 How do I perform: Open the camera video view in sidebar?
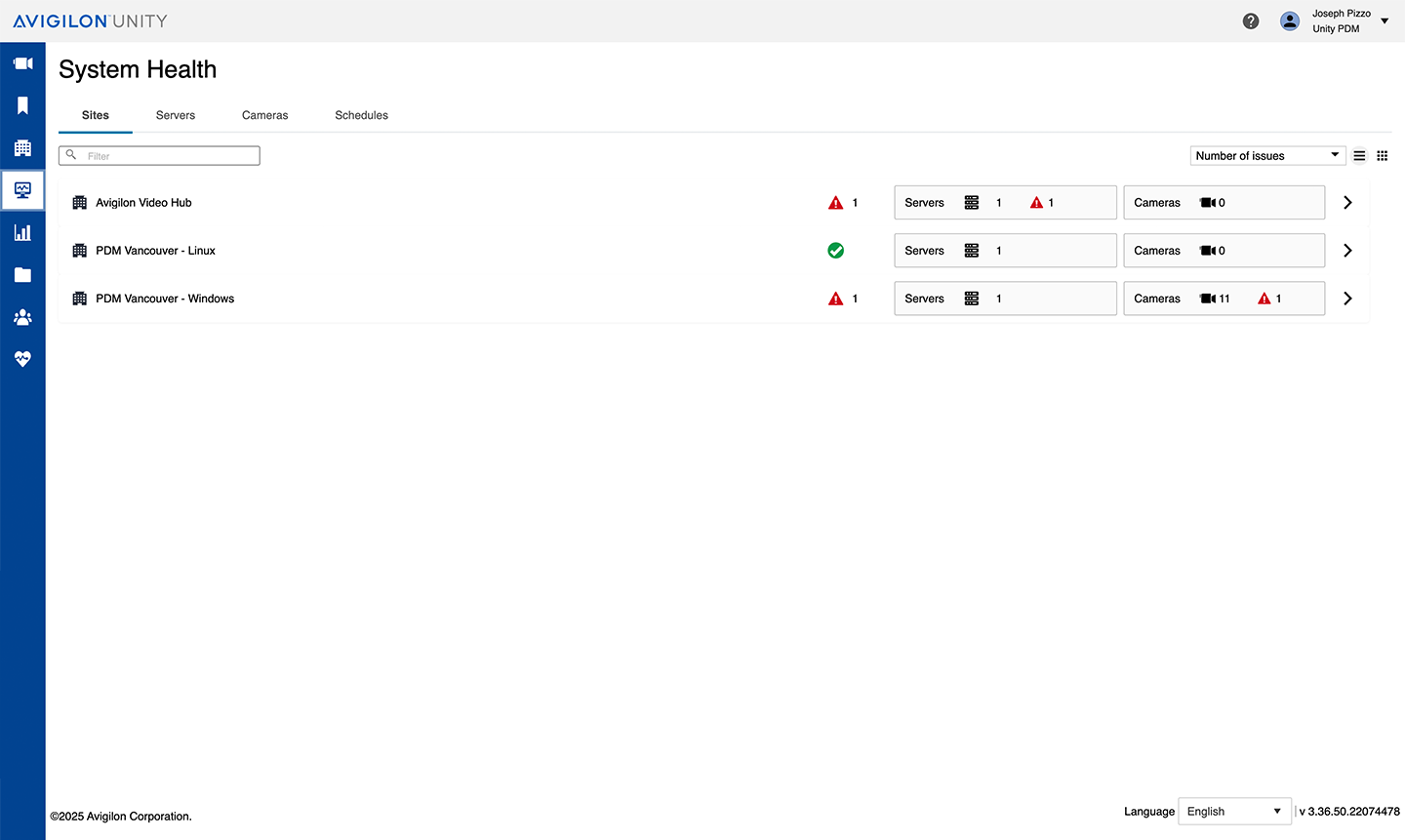[x=22, y=63]
